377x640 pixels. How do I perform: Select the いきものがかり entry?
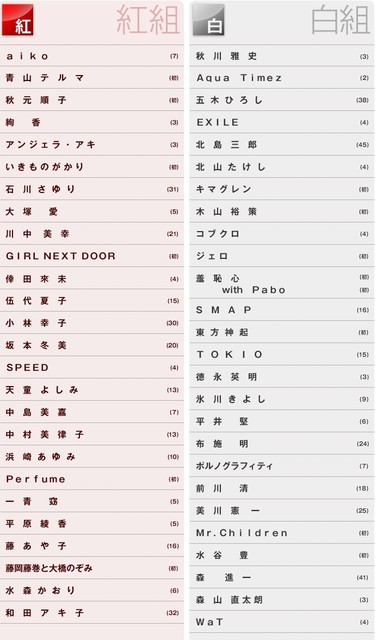(92, 167)
